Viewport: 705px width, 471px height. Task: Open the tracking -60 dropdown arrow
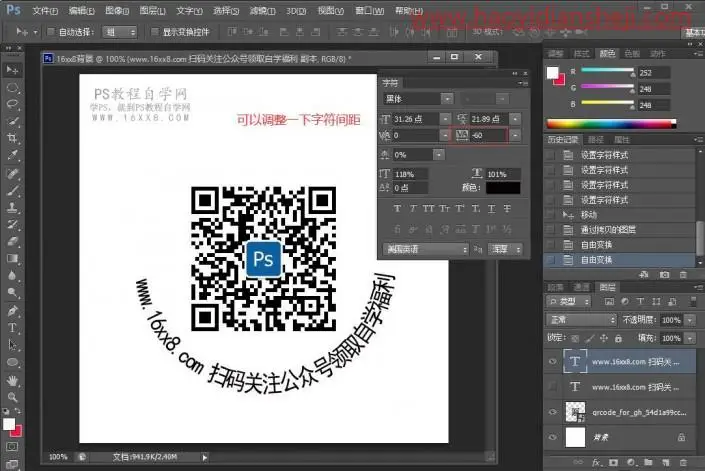tap(515, 135)
